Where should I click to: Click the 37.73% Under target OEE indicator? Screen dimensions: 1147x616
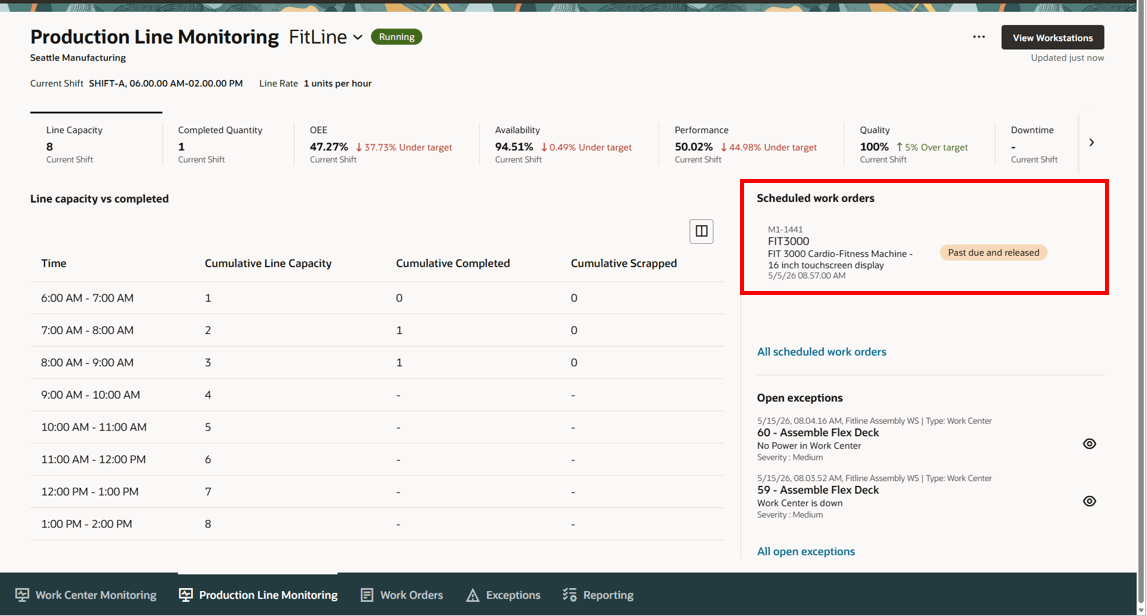[x=404, y=147]
